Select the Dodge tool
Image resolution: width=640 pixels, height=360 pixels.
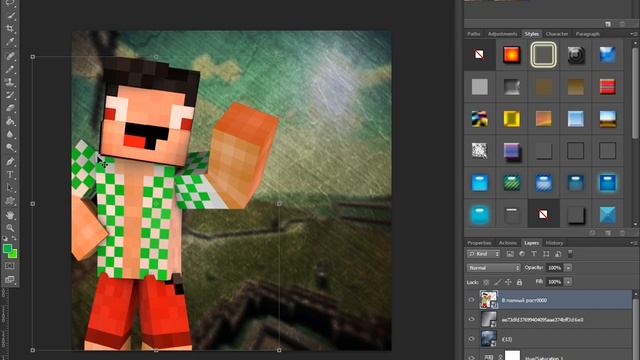tap(10, 147)
